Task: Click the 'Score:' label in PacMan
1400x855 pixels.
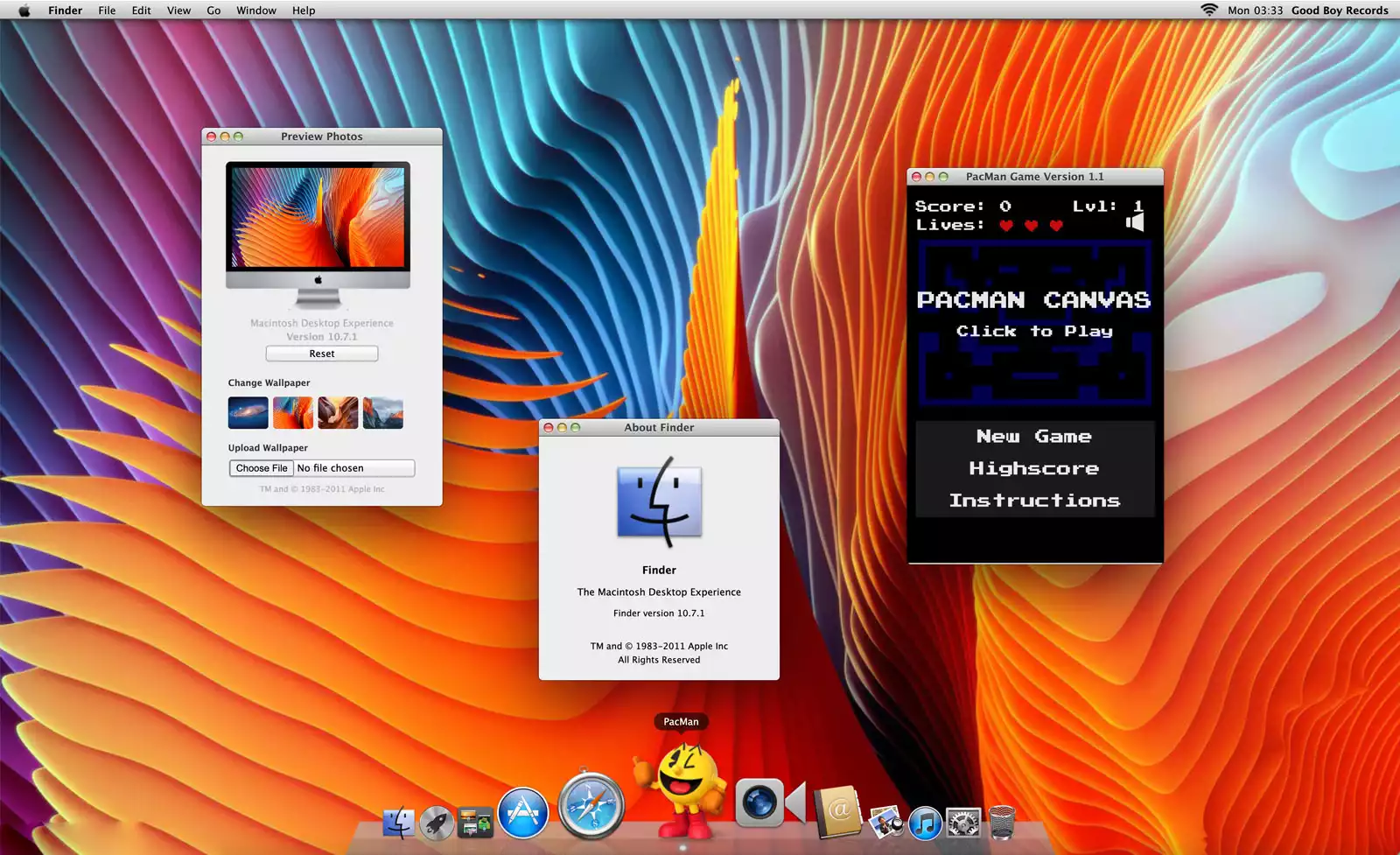Action: point(949,207)
